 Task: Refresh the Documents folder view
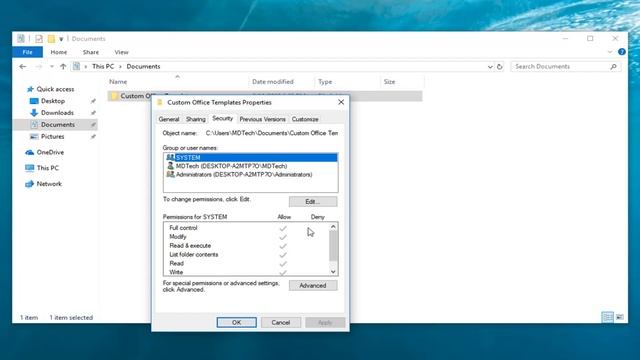tap(500, 67)
